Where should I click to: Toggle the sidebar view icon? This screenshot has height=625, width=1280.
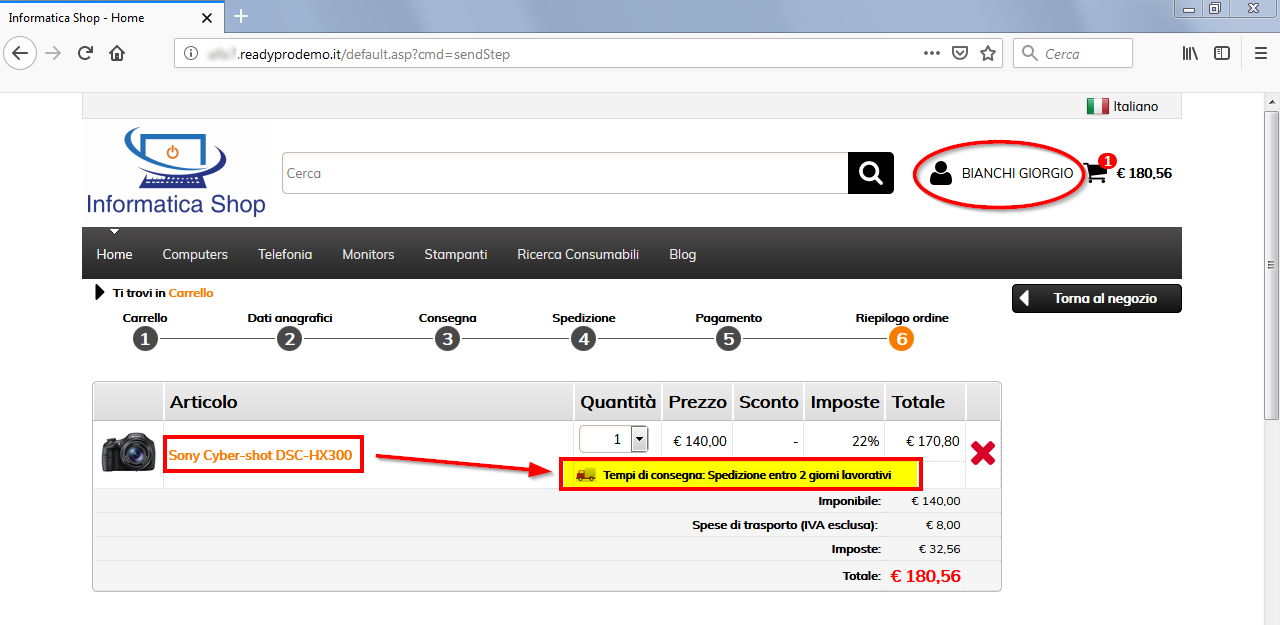pos(1222,53)
